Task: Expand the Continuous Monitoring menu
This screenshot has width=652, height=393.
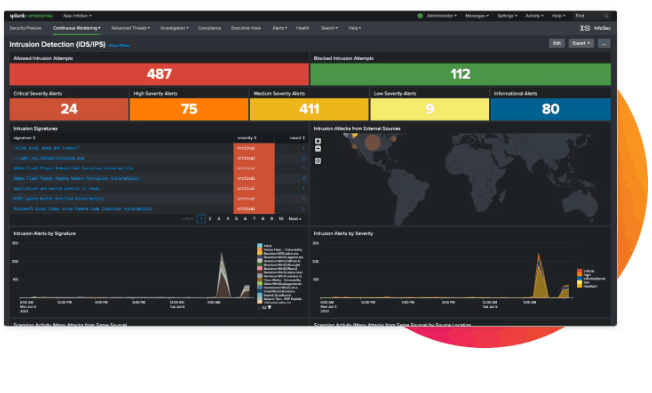Action: click(x=77, y=28)
